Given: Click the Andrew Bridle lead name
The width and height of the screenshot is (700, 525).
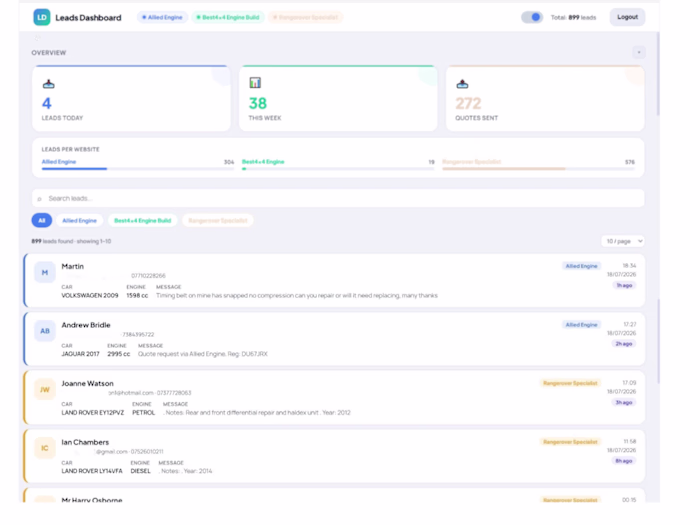Looking at the screenshot, I should click(x=86, y=325).
